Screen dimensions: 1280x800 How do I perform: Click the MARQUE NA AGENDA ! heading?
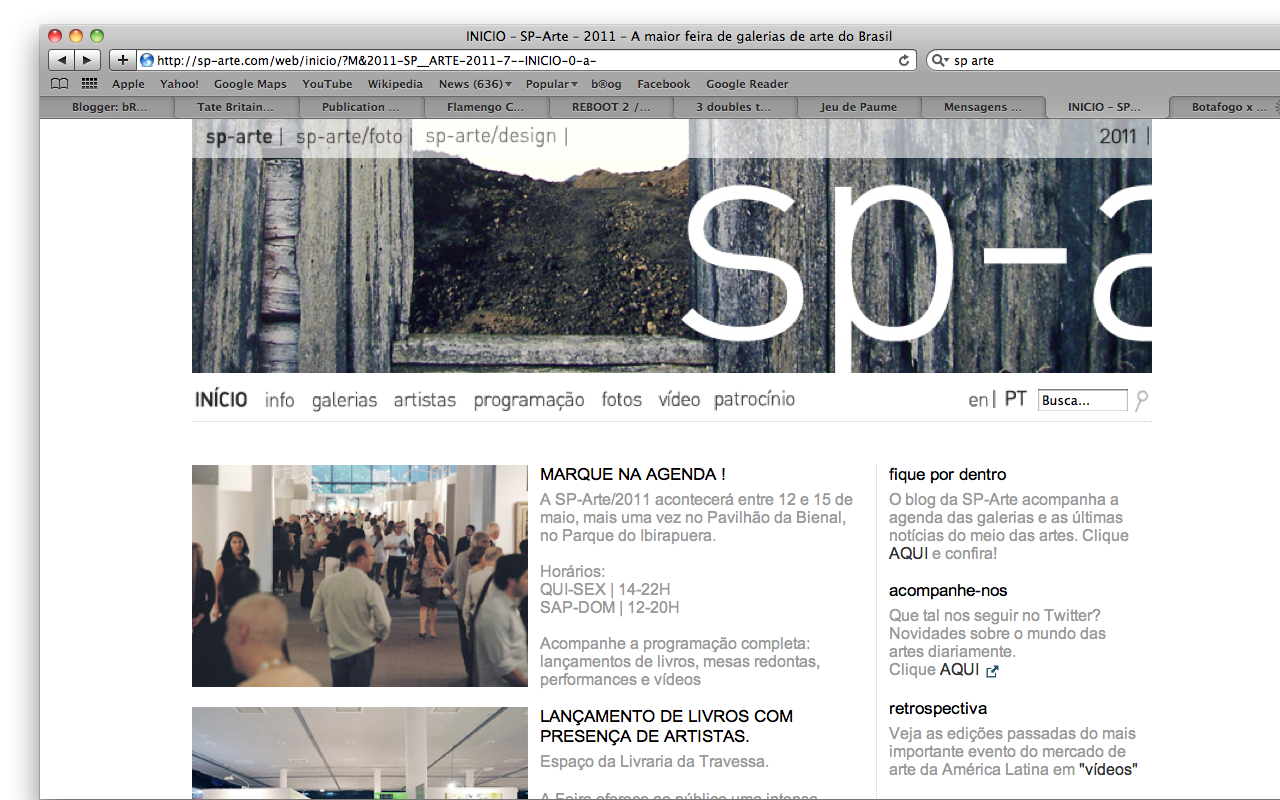[x=633, y=475]
